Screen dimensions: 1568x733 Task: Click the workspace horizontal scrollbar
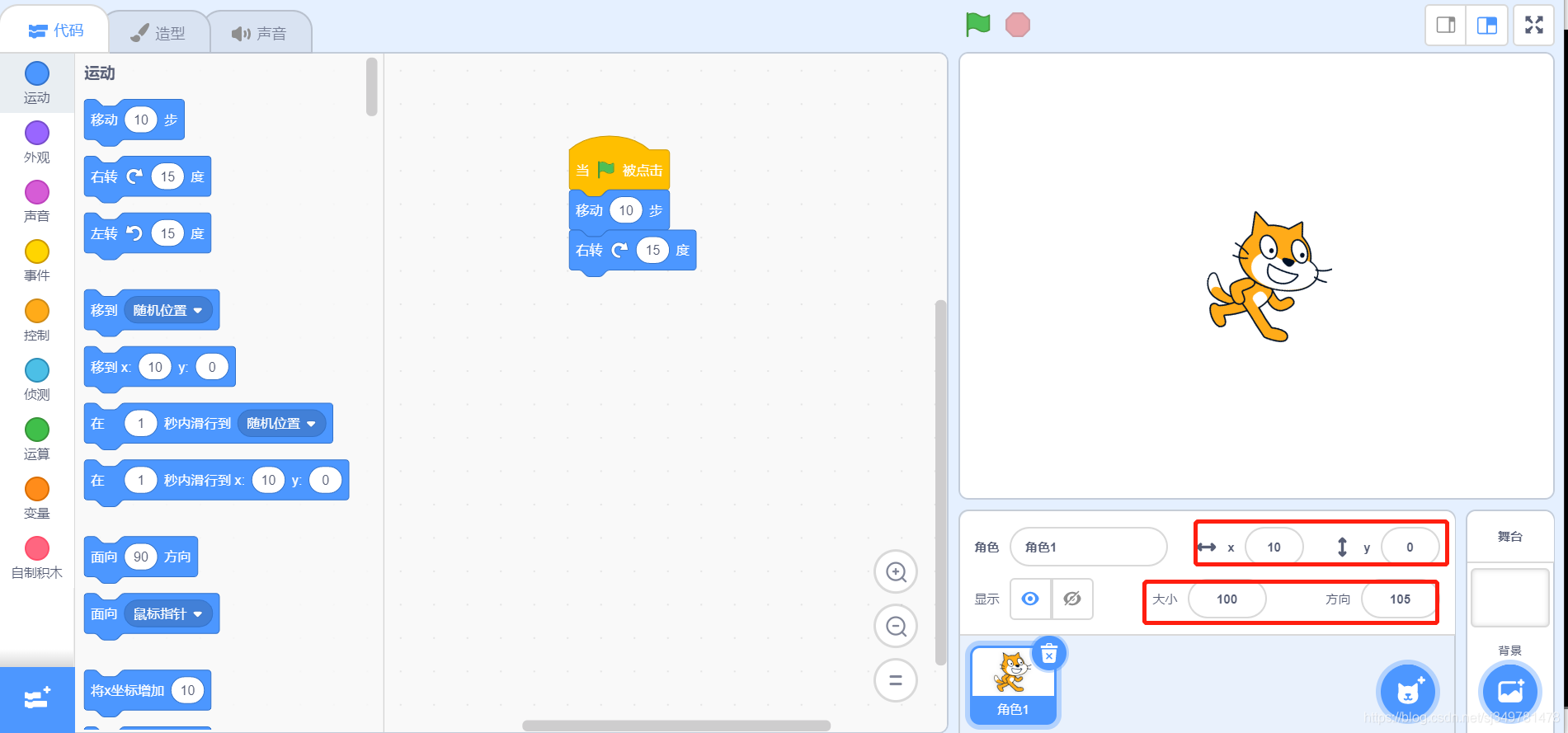coord(676,726)
